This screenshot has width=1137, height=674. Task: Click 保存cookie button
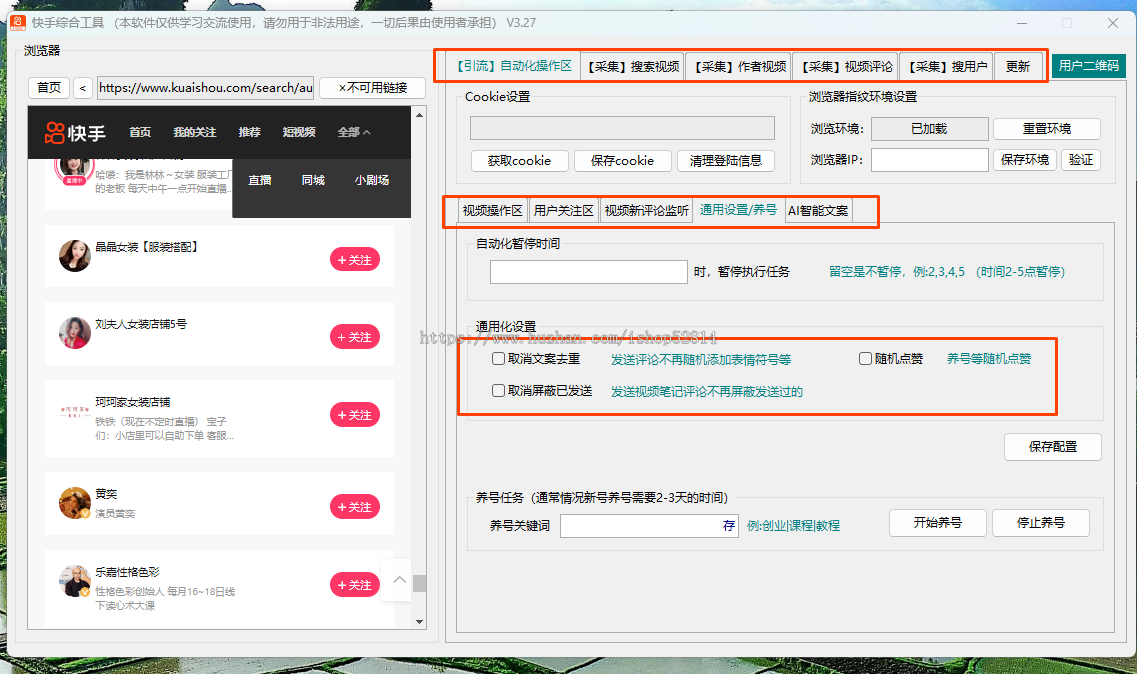[x=622, y=160]
